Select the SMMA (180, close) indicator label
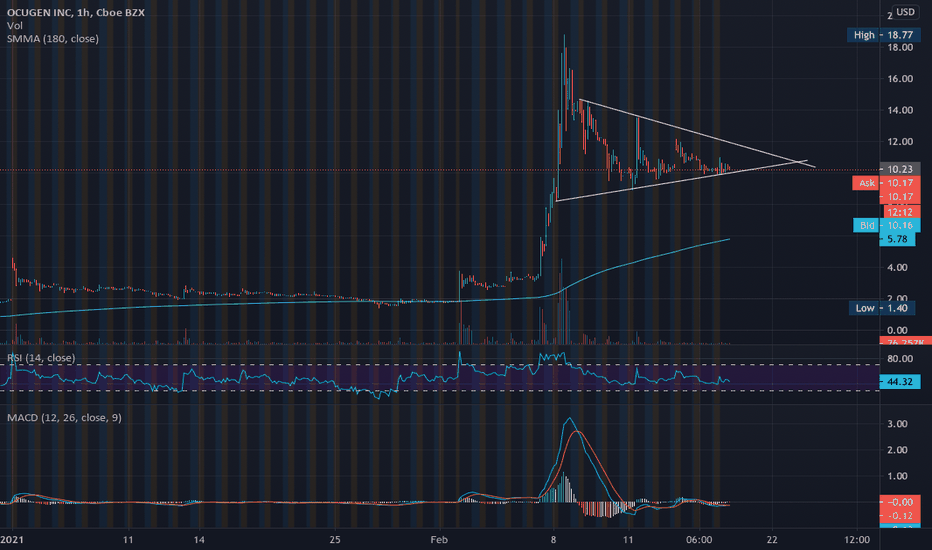This screenshot has height=550, width=932. (x=53, y=39)
